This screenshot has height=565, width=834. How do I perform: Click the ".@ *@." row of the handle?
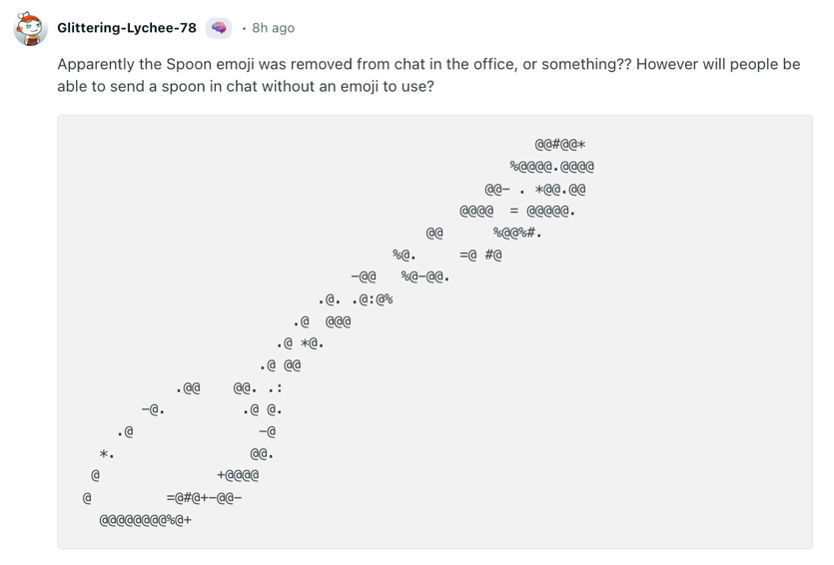pos(300,344)
